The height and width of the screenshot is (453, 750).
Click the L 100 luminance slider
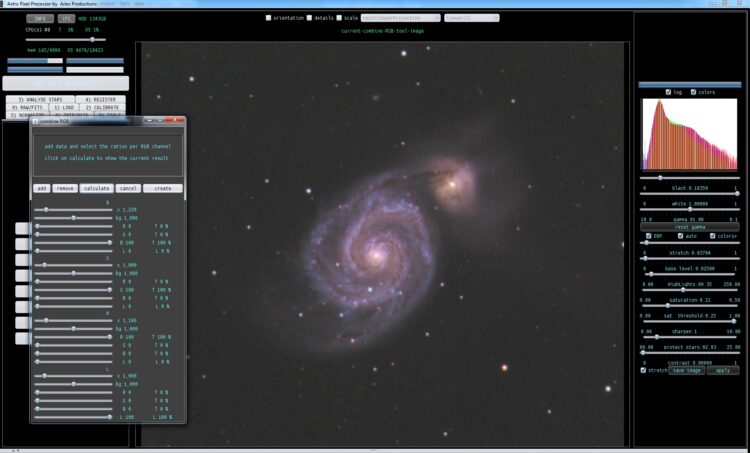(x=73, y=418)
